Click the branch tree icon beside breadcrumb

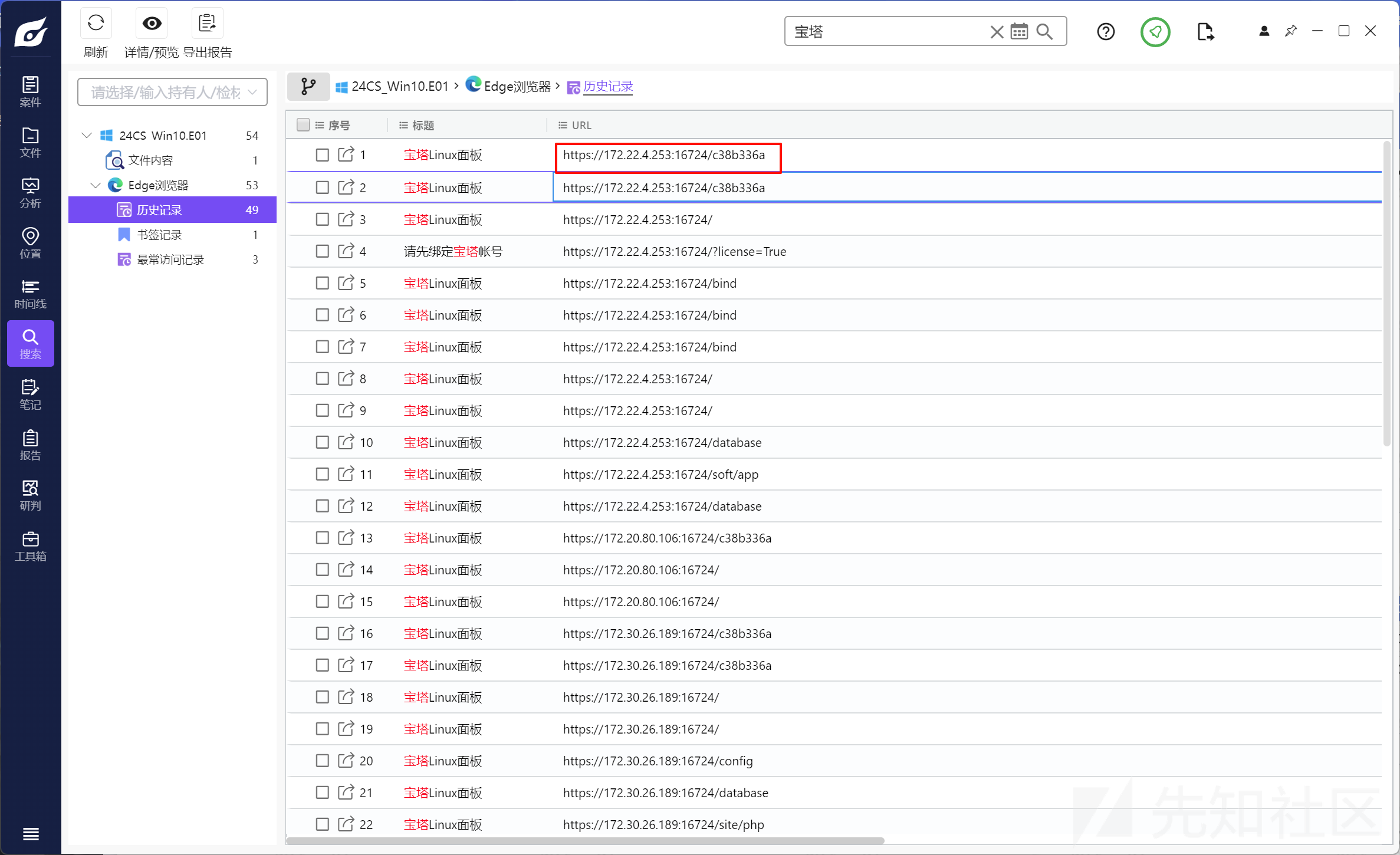pyautogui.click(x=308, y=87)
